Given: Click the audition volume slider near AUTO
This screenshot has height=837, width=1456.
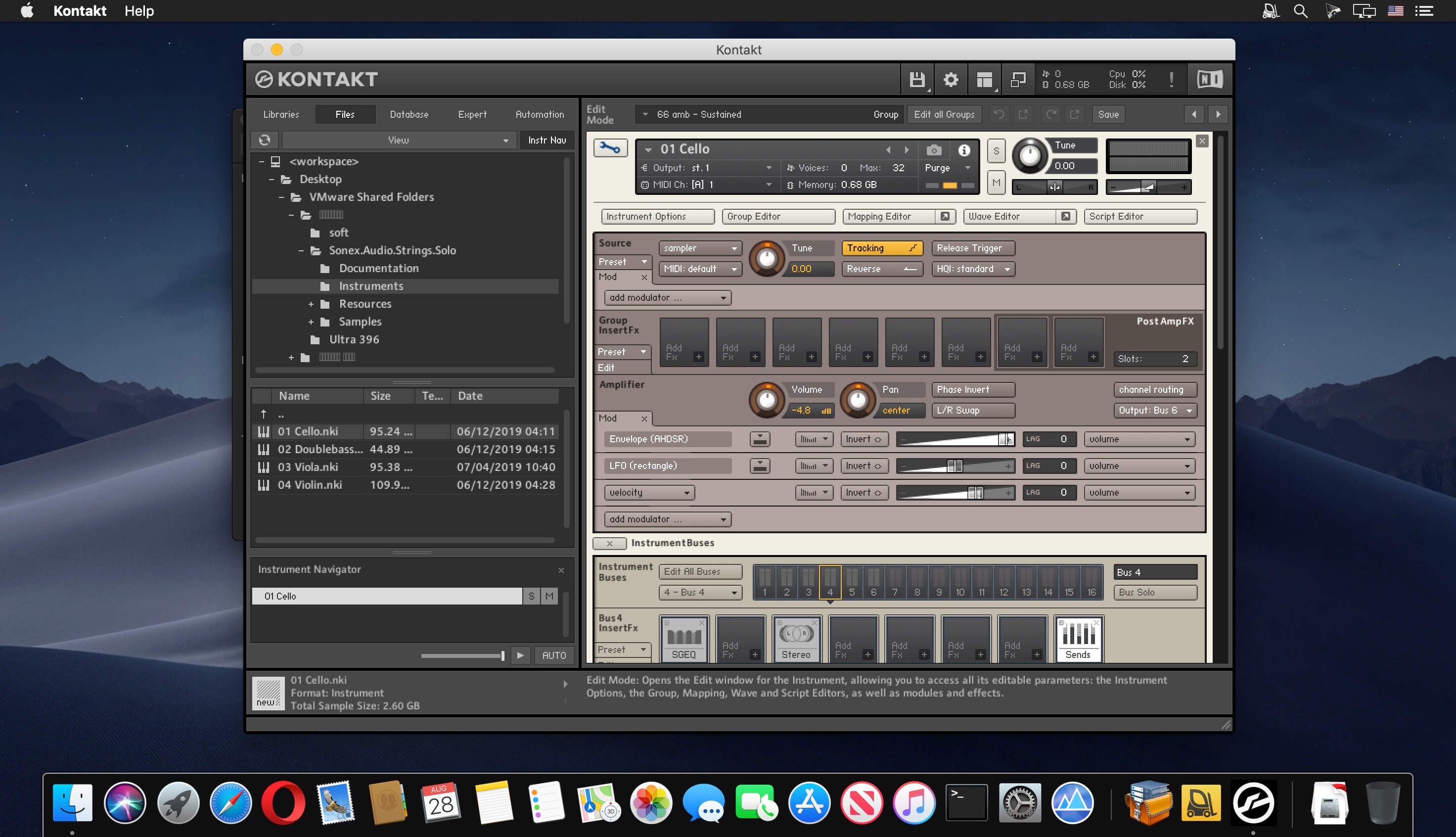Looking at the screenshot, I should 462,655.
